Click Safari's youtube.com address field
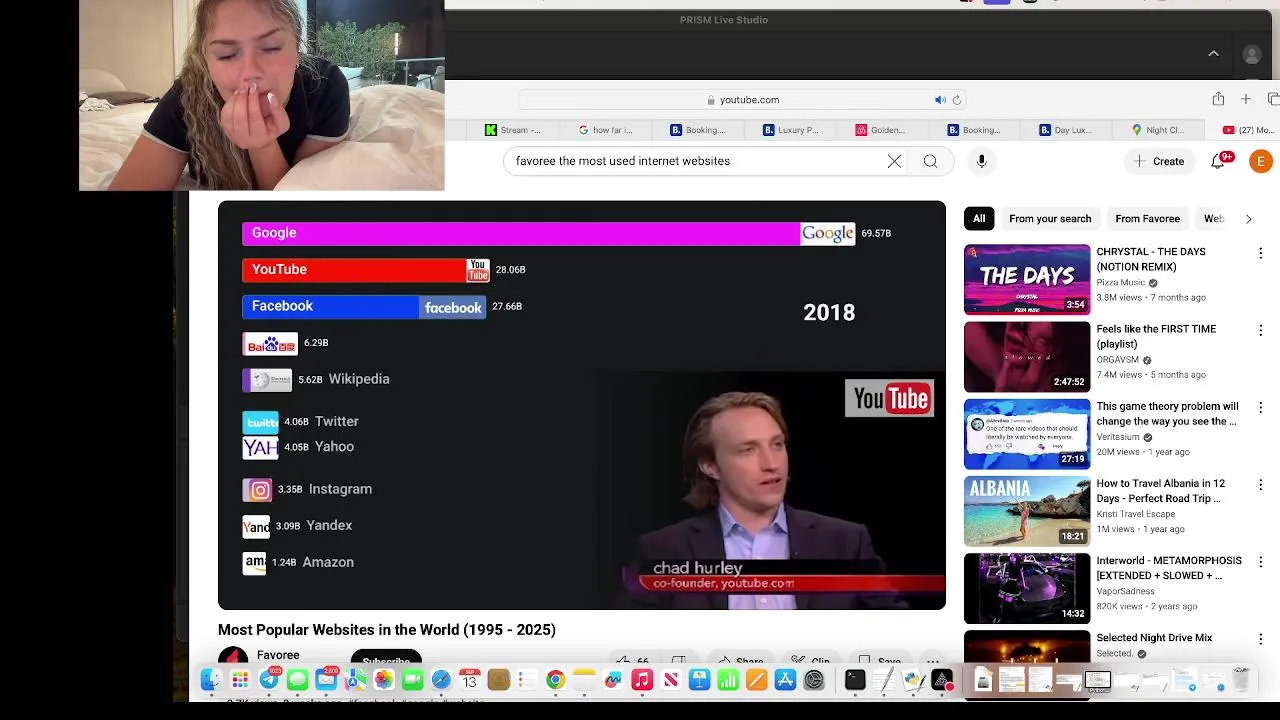This screenshot has height=720, width=1280. point(741,100)
